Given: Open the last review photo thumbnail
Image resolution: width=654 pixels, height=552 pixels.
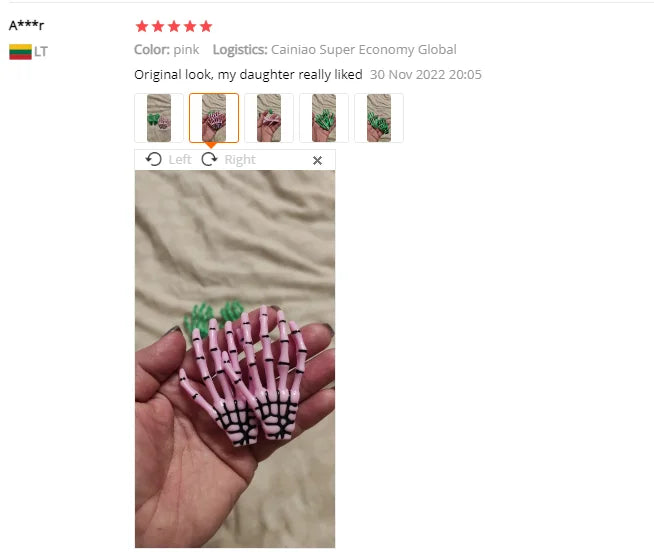Looking at the screenshot, I should click(379, 118).
